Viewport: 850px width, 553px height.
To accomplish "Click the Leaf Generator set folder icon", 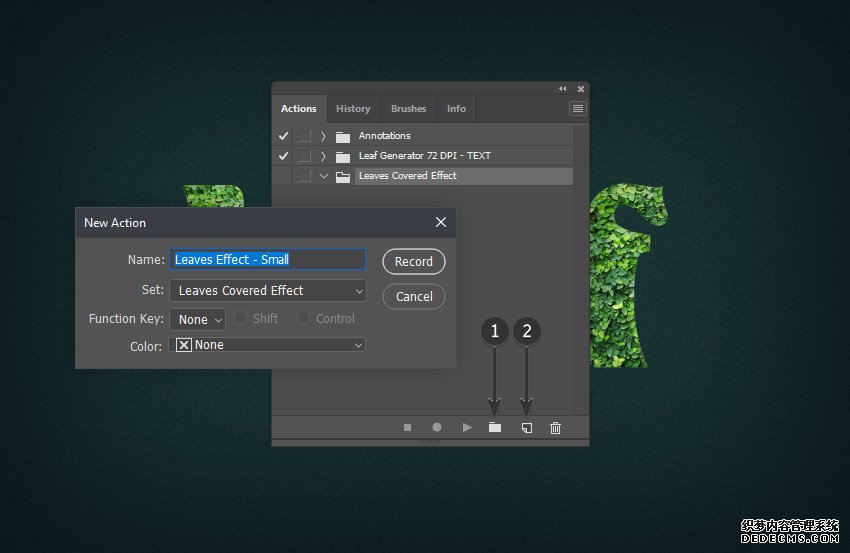I will tap(343, 156).
